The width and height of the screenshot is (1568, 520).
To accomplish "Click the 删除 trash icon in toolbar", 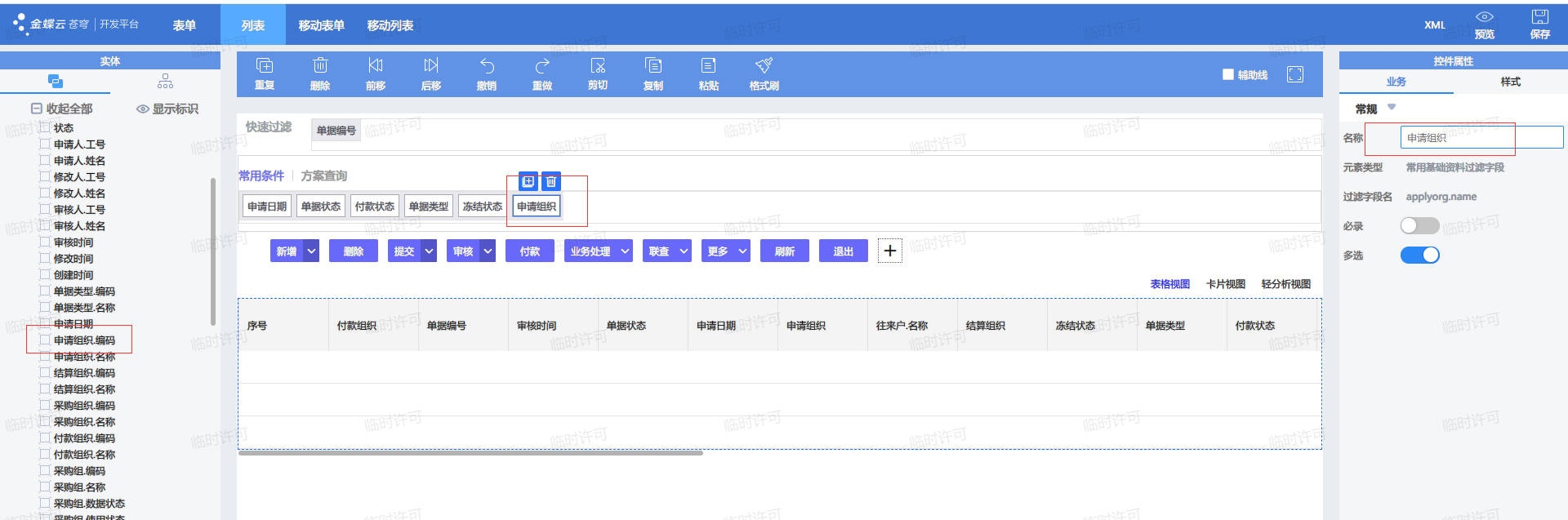I will point(320,66).
